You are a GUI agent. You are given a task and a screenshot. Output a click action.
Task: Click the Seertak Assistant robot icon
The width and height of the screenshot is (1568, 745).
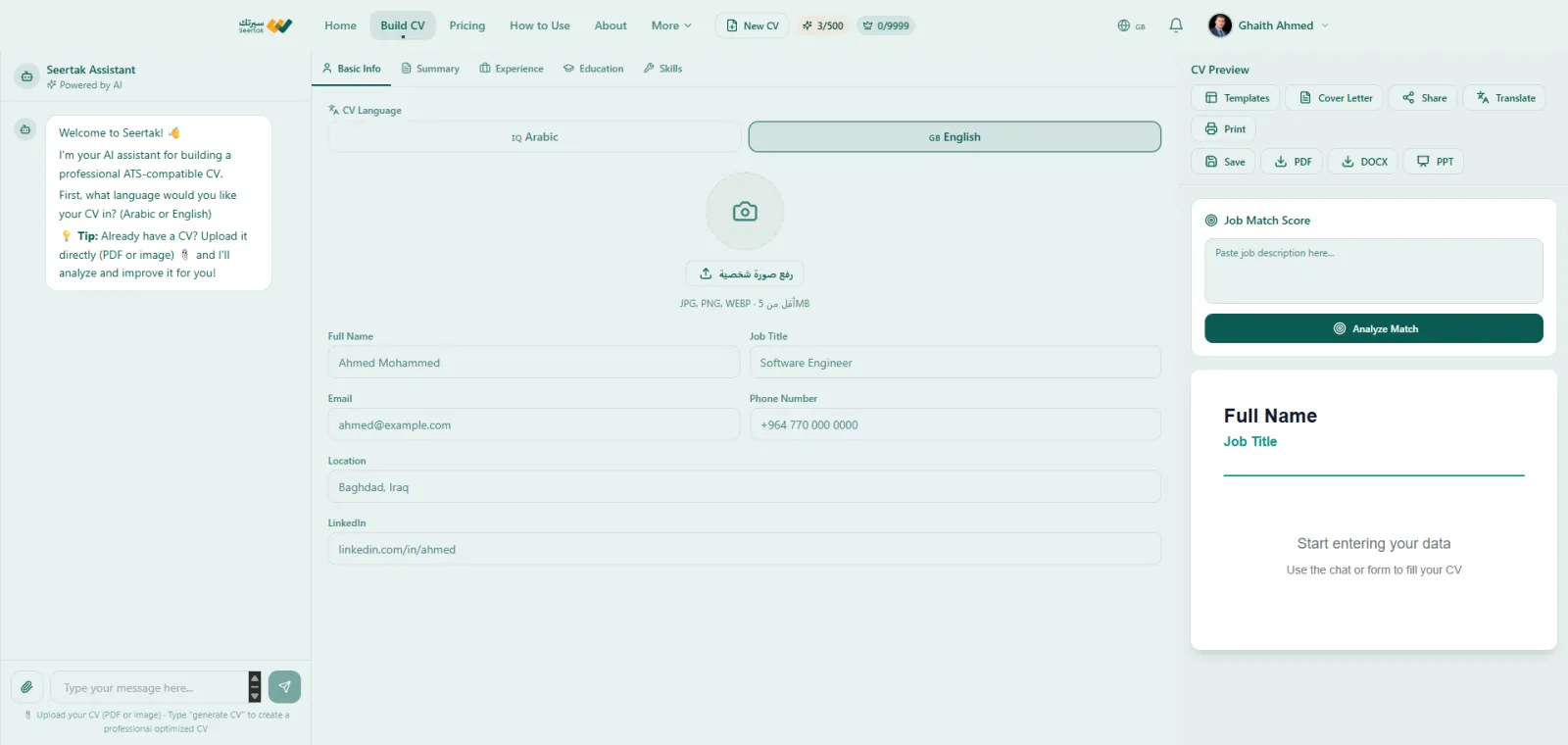tap(26, 76)
